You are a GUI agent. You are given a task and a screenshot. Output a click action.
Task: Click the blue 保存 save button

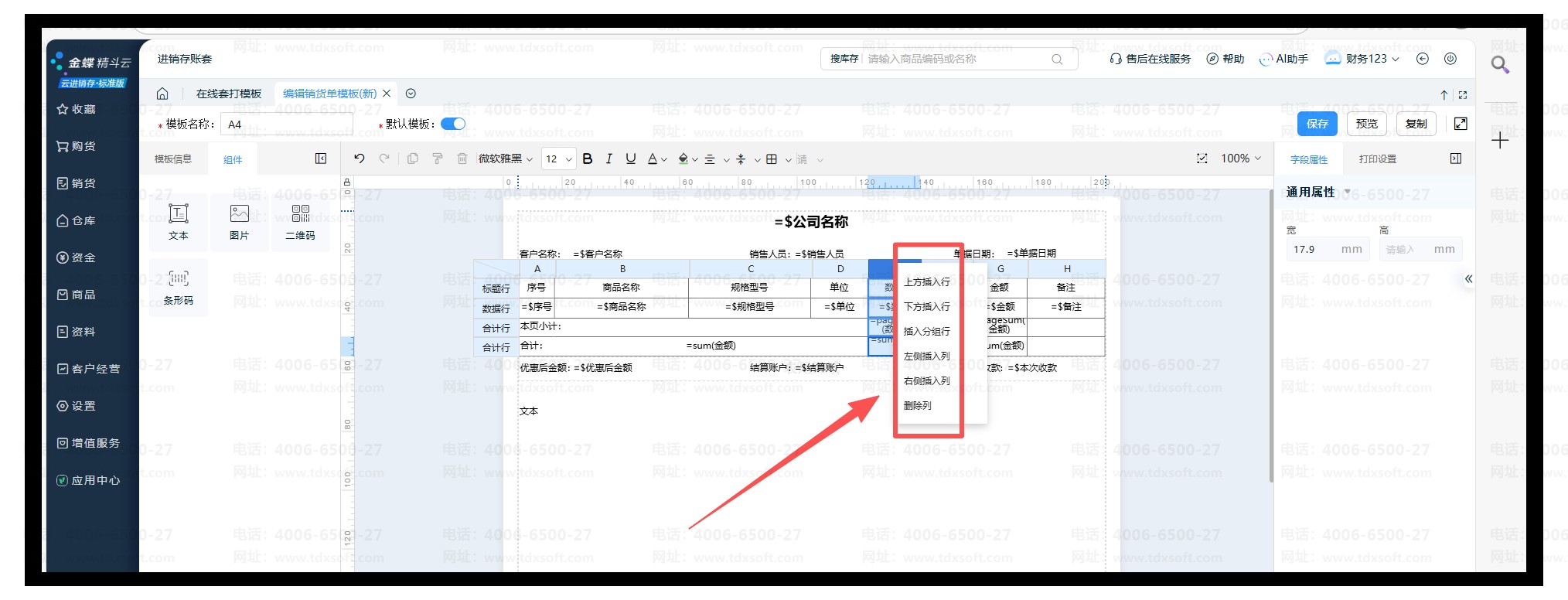[x=1317, y=124]
